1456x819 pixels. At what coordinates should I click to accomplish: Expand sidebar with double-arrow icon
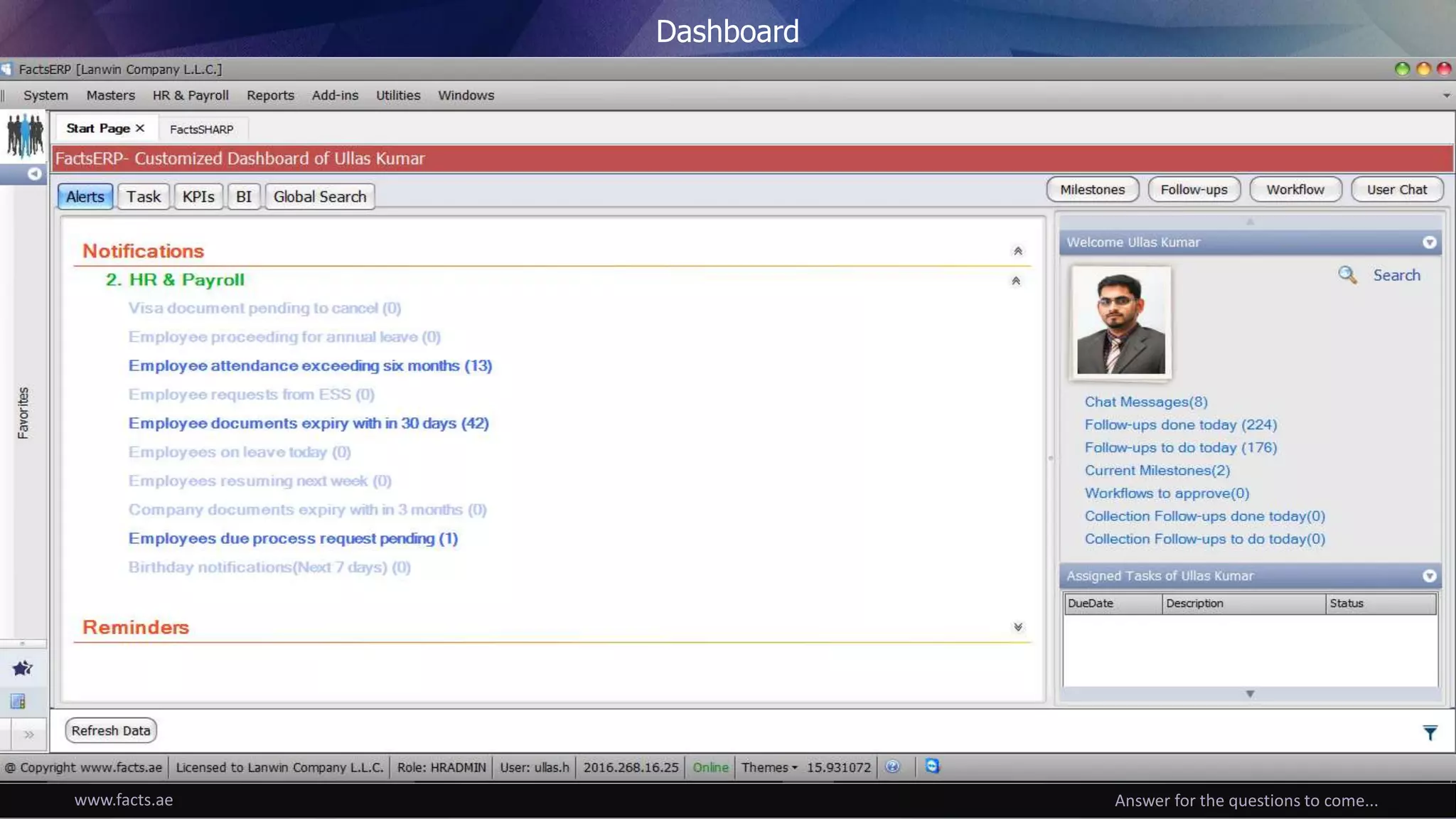[x=29, y=734]
